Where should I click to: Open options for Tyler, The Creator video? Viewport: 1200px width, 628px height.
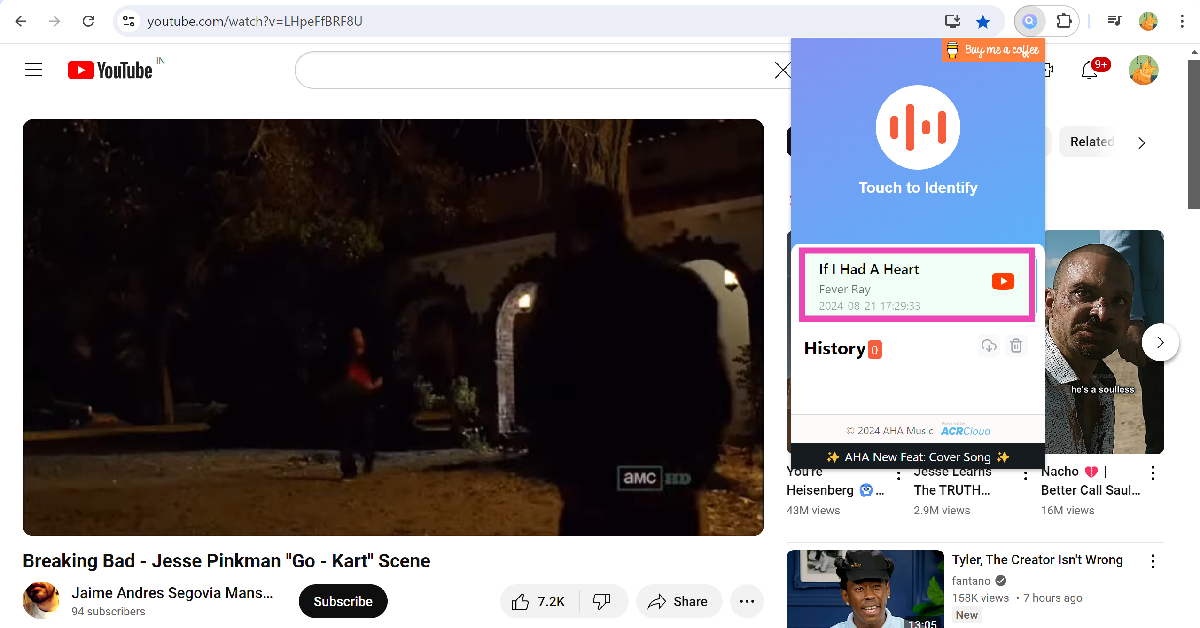[x=1152, y=561]
